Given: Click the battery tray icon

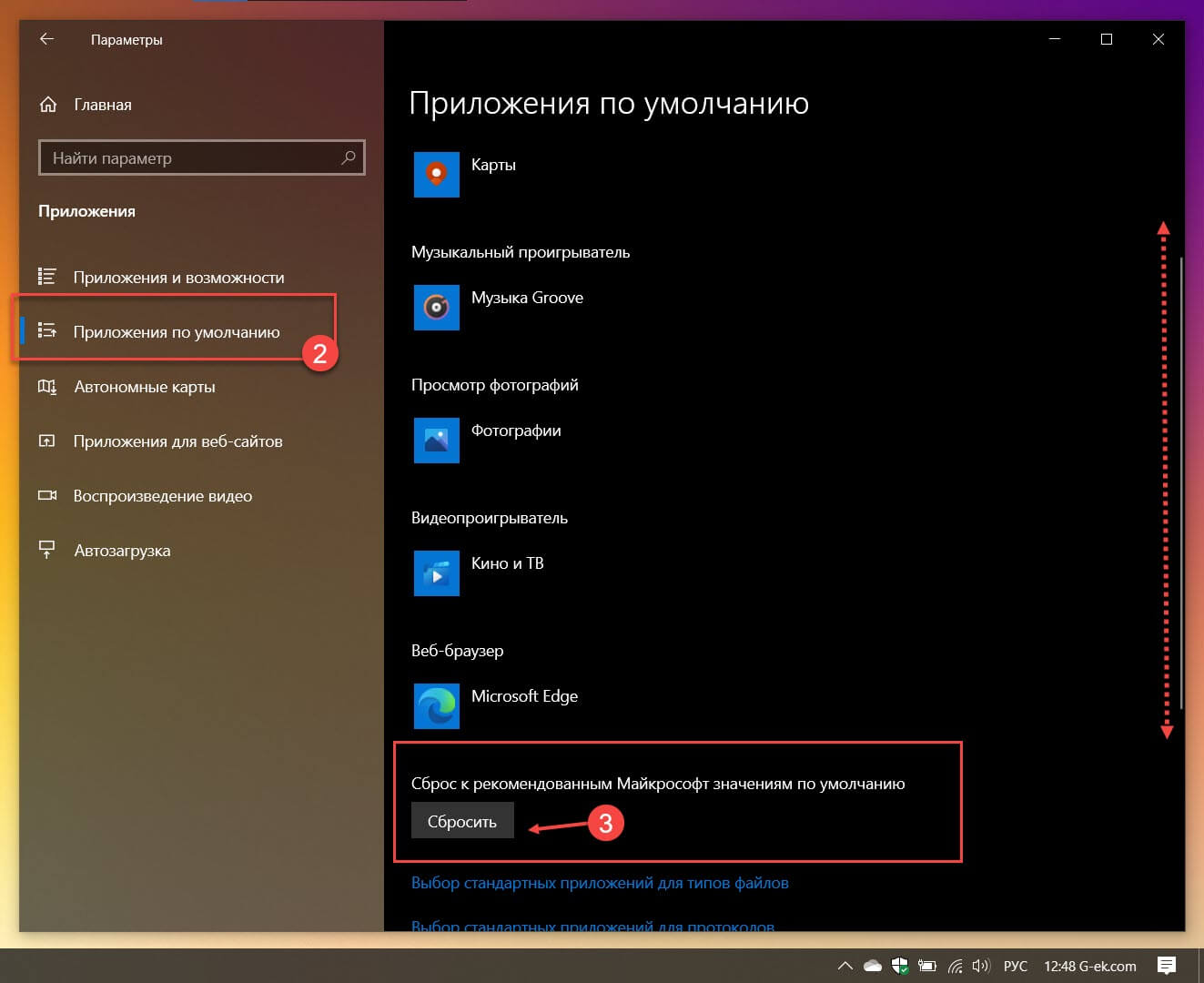Looking at the screenshot, I should (927, 966).
